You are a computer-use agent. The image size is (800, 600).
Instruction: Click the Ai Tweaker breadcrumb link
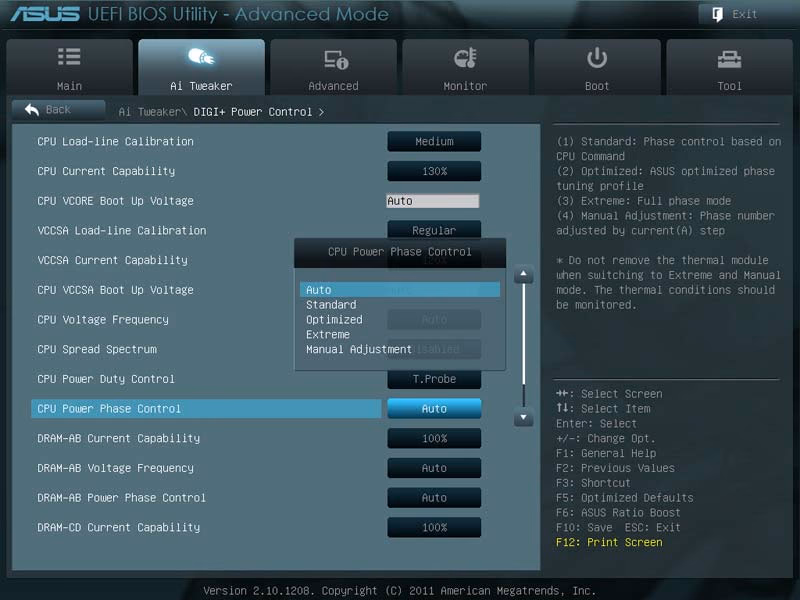click(x=152, y=112)
